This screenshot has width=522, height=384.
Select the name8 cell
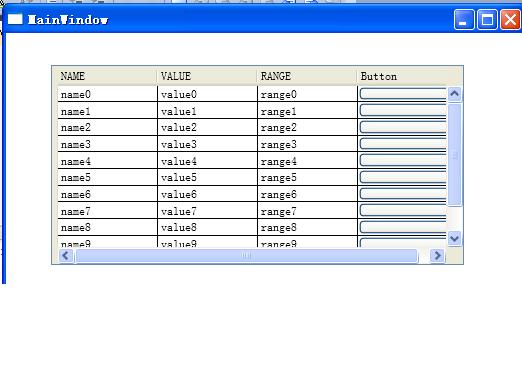click(107, 227)
